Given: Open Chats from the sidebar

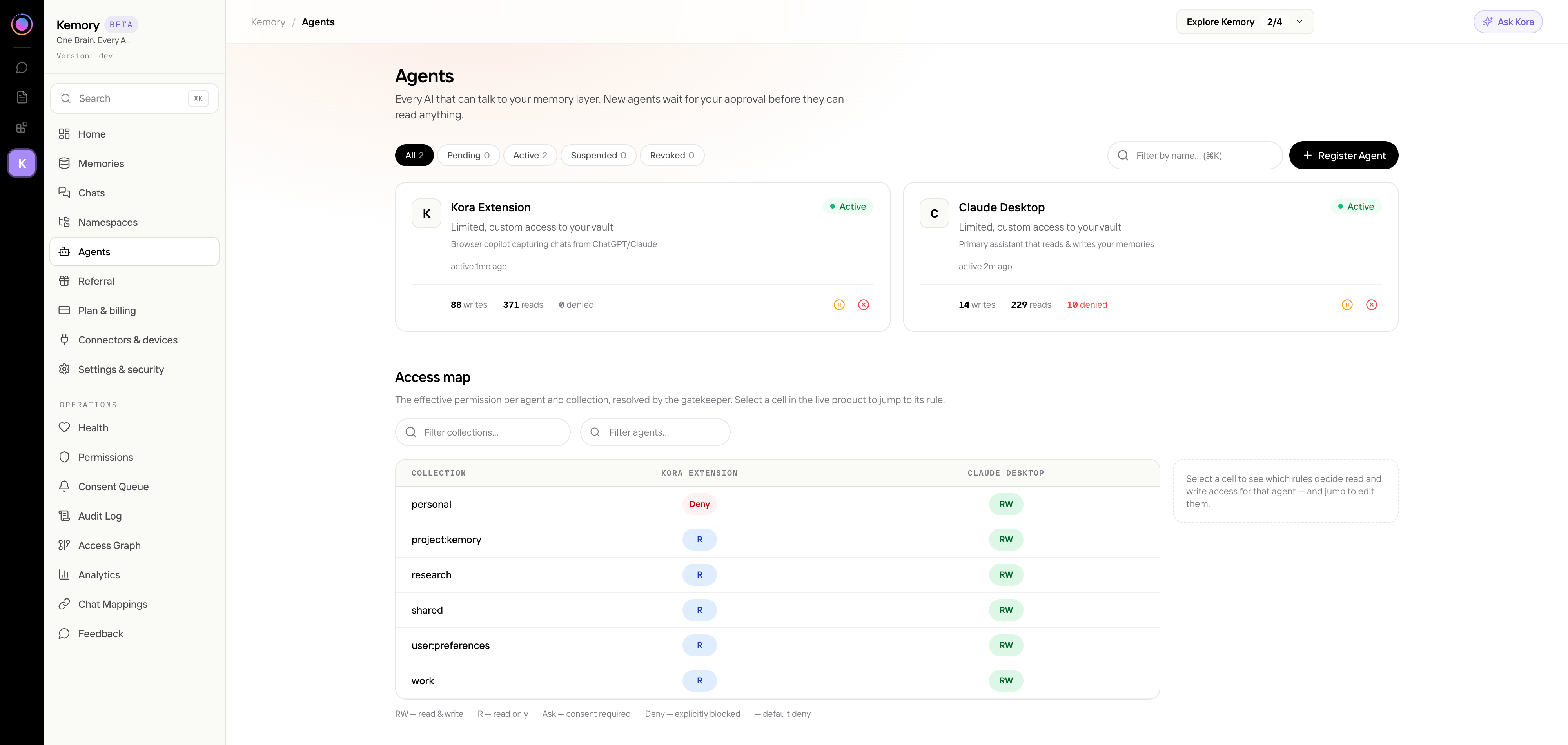Looking at the screenshot, I should pos(134,193).
